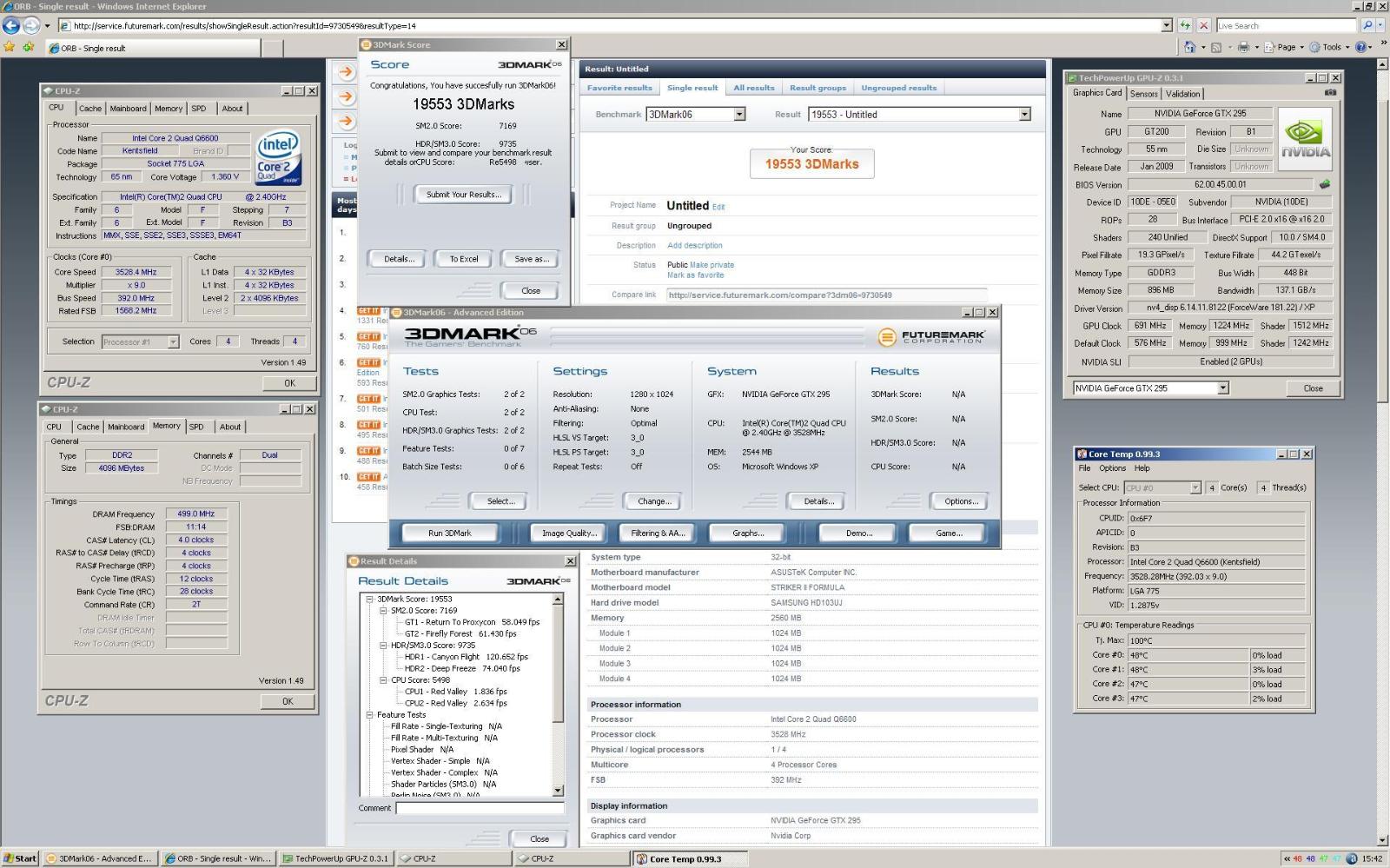Click the third orange arrow on ORB page
This screenshot has width=1390, height=868.
click(346, 122)
